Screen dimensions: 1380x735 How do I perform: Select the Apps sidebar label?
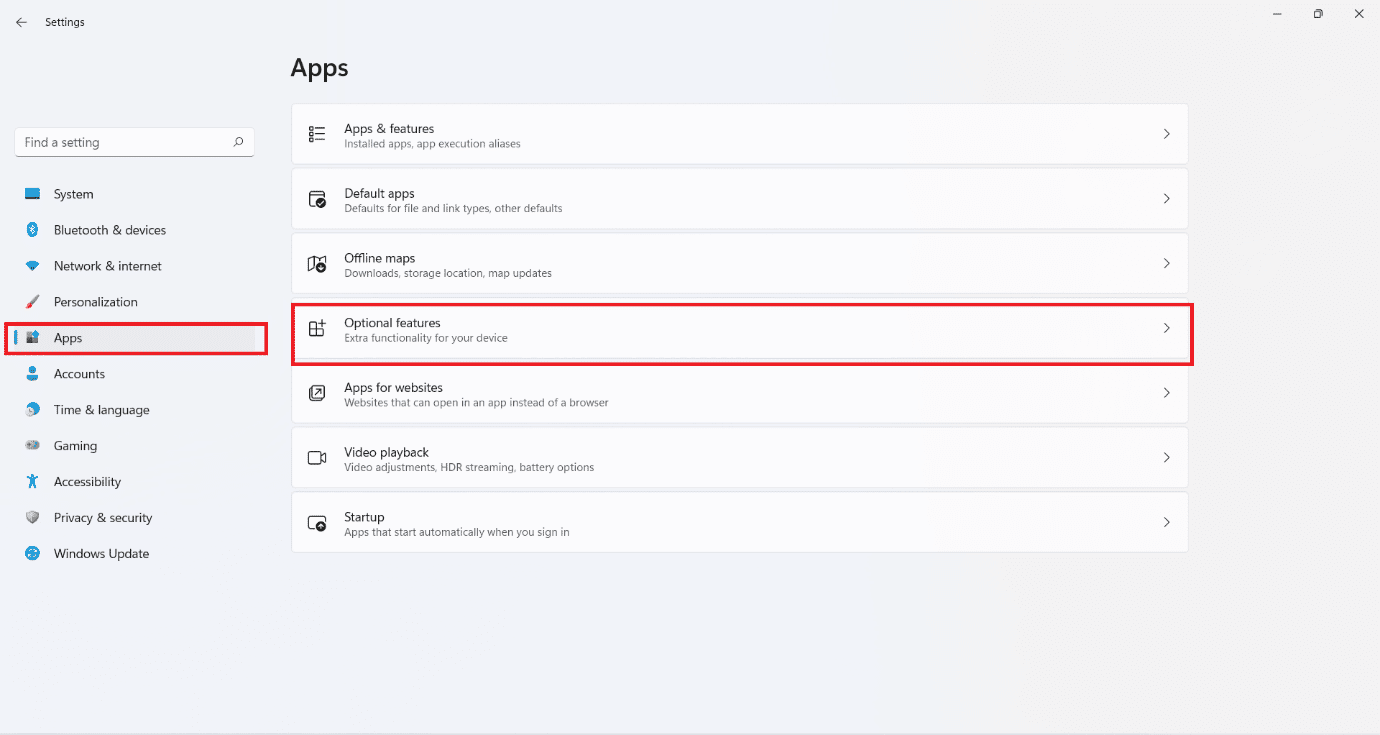point(68,338)
